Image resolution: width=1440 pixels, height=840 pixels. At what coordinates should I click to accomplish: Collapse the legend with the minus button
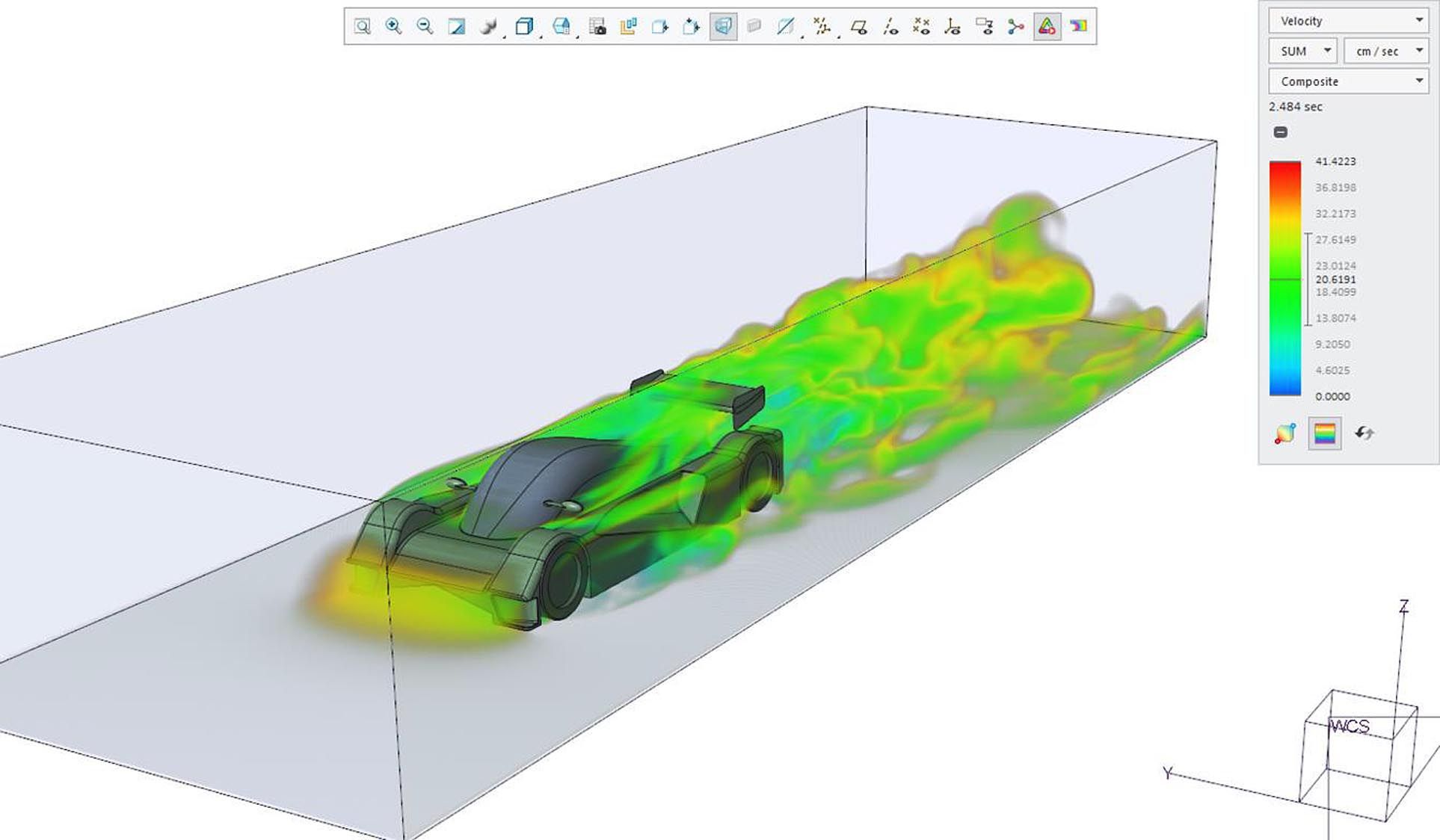pos(1281,132)
